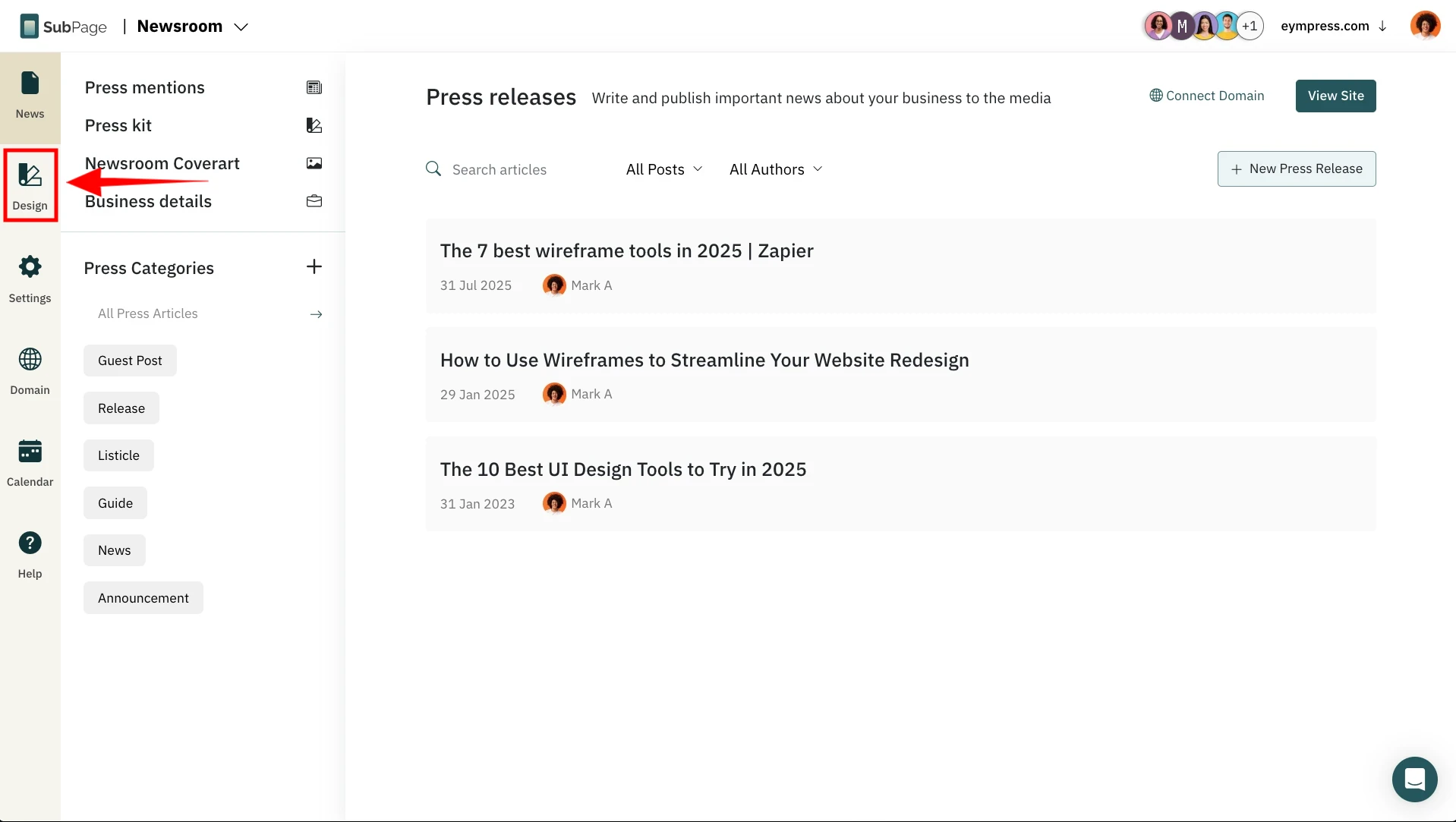This screenshot has height=822, width=1456.
Task: Click the View Site button
Action: coord(1335,96)
